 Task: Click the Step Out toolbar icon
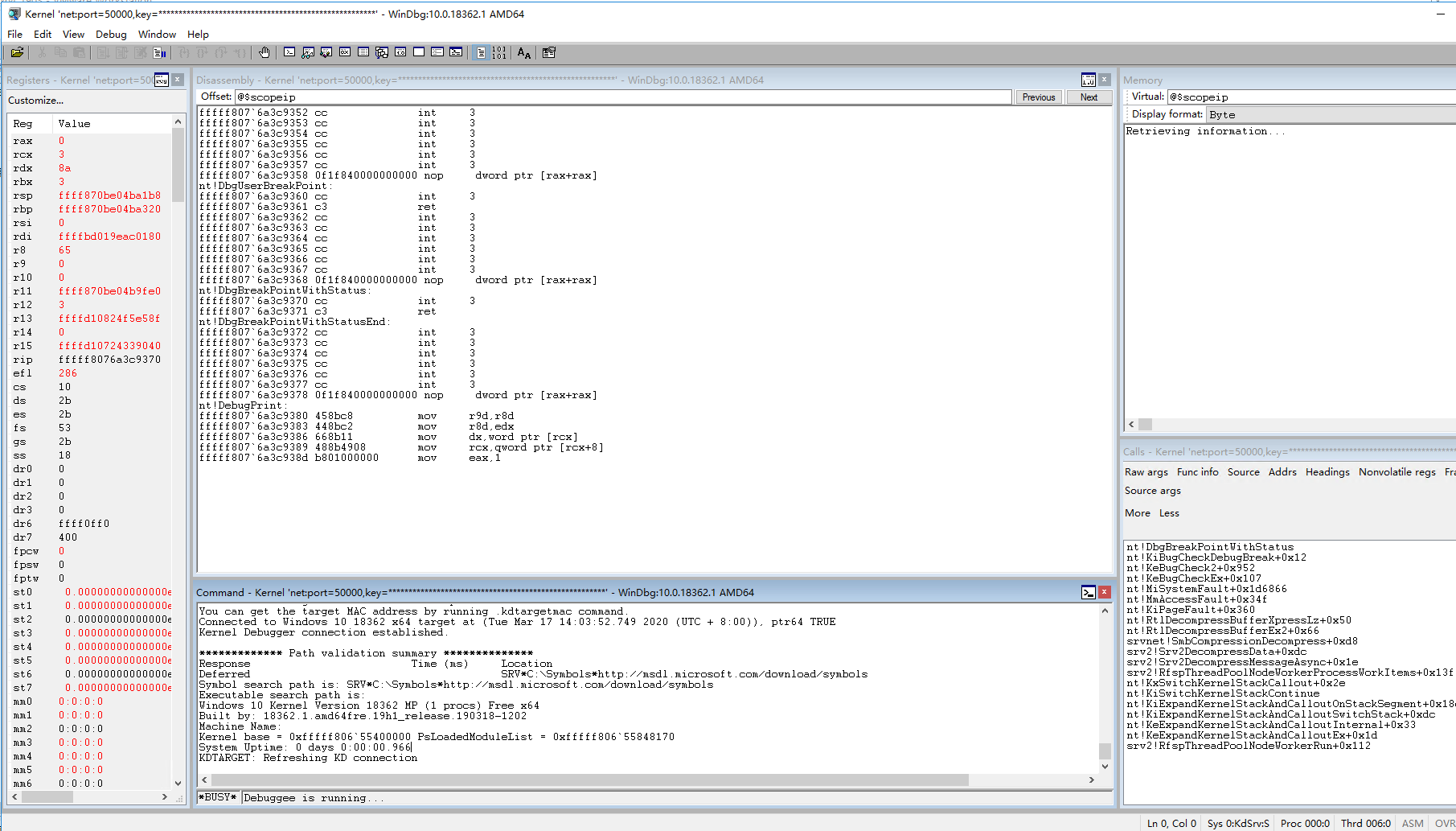point(221,52)
